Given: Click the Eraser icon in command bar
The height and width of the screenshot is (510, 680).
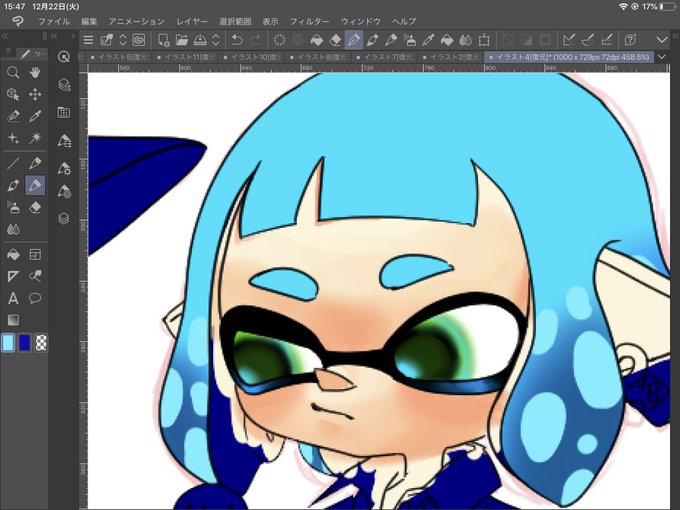Looking at the screenshot, I should (335, 40).
